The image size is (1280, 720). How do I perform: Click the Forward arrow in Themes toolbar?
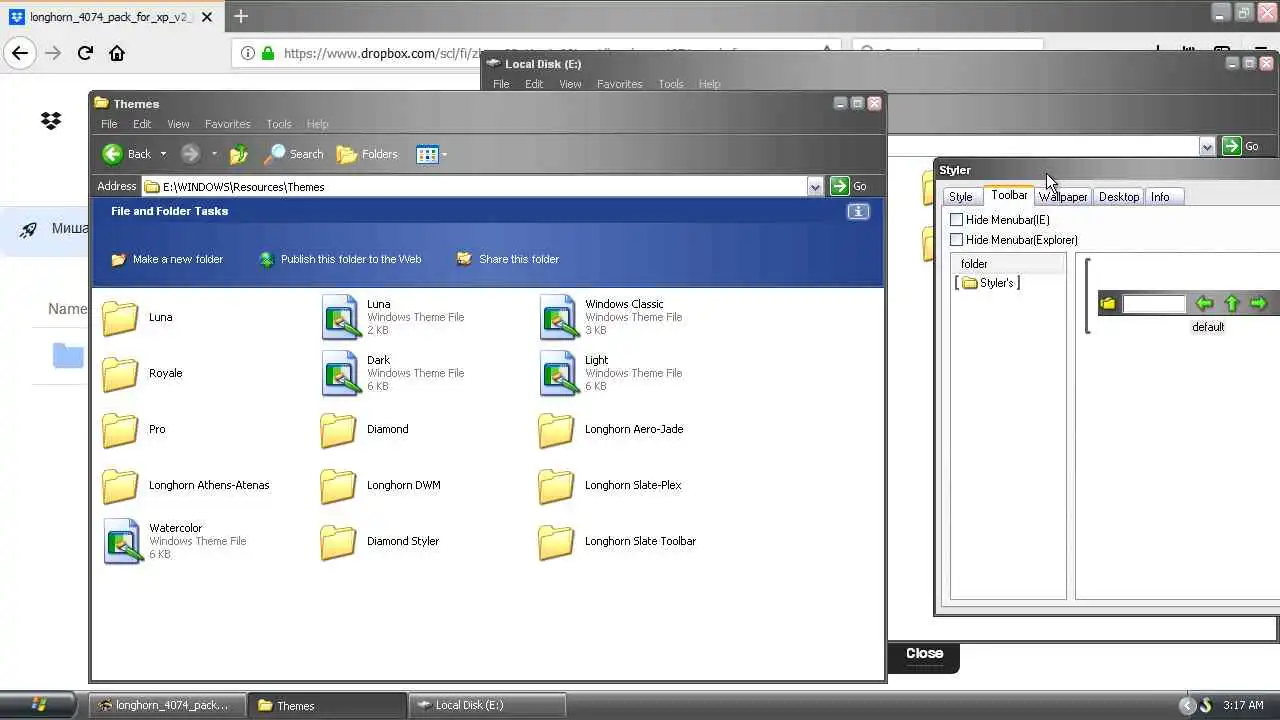click(x=190, y=154)
